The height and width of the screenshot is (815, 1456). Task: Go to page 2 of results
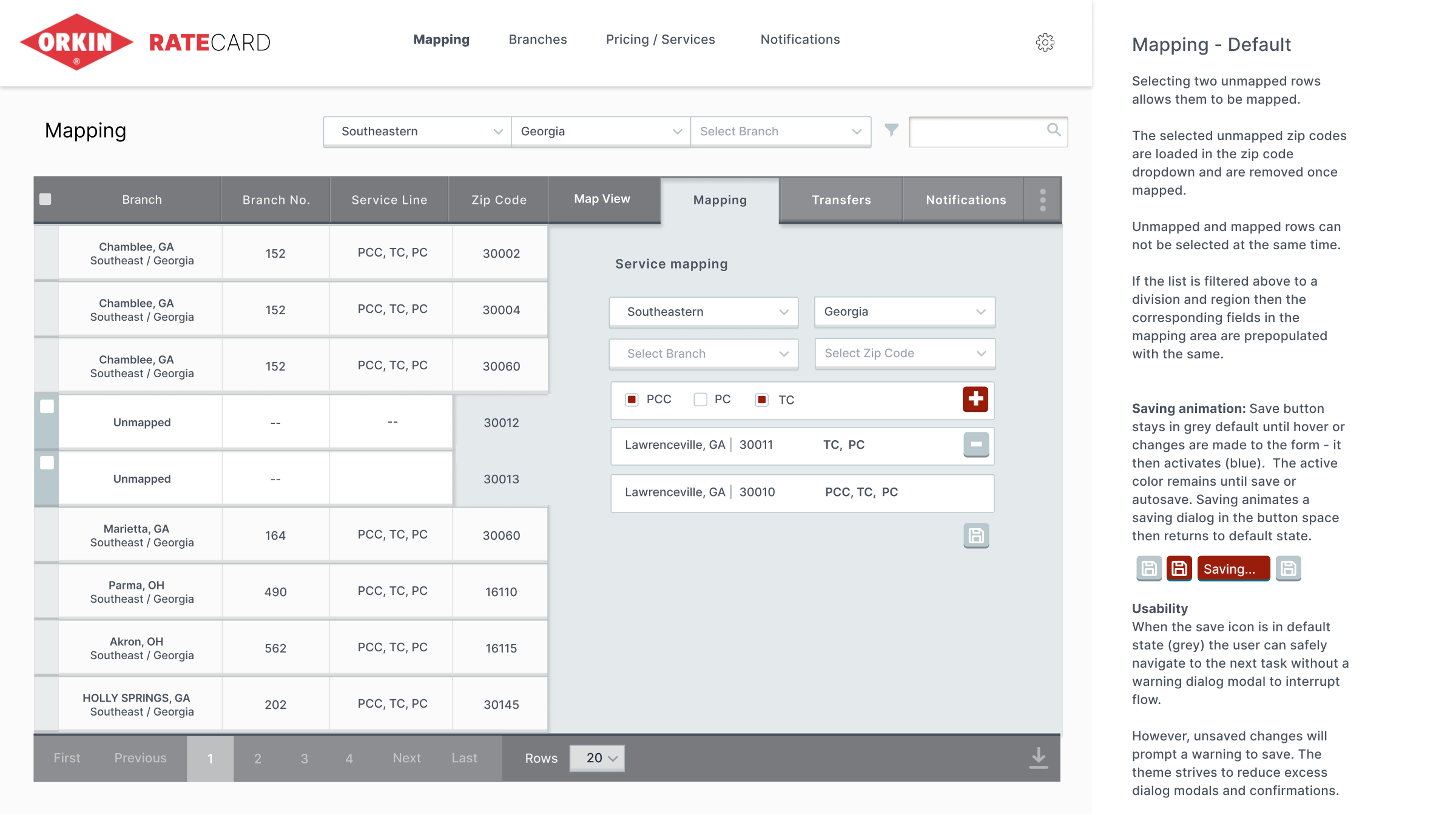[258, 759]
